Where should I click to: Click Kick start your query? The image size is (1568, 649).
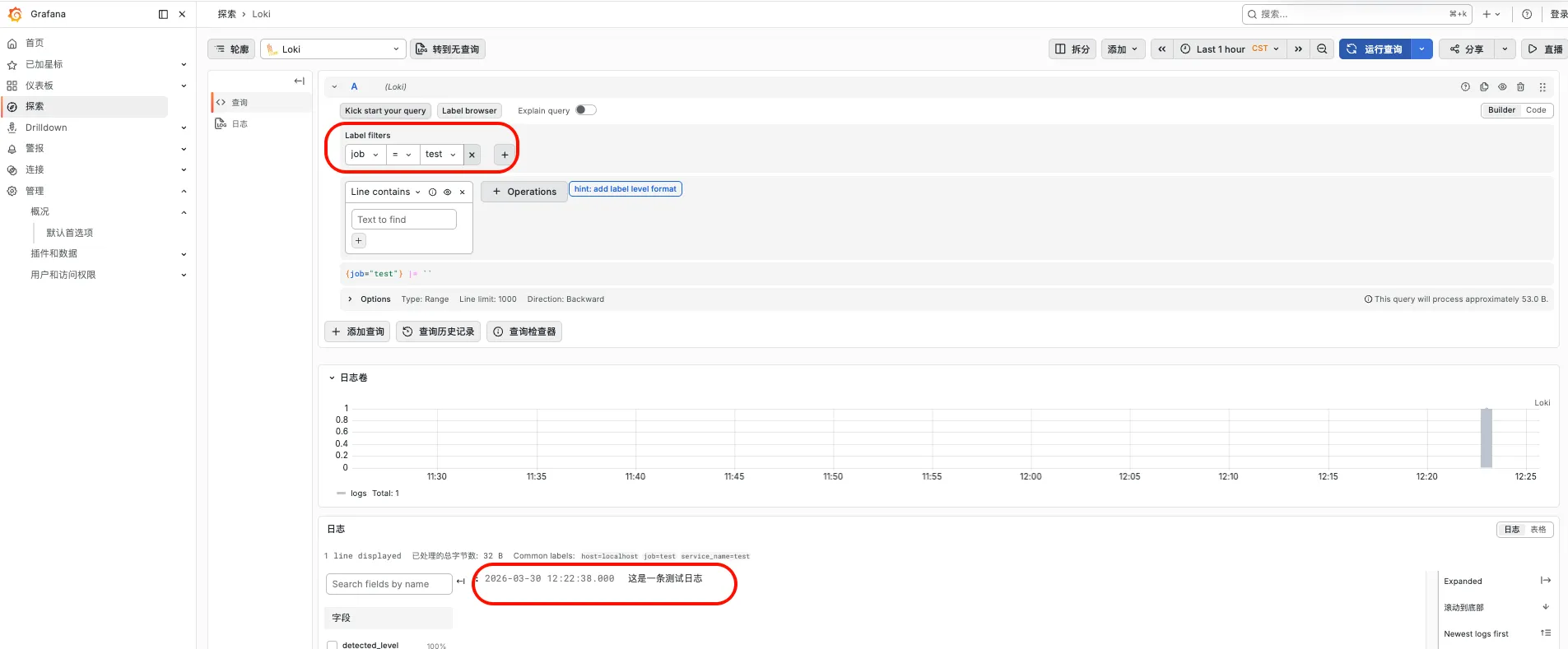pyautogui.click(x=385, y=111)
